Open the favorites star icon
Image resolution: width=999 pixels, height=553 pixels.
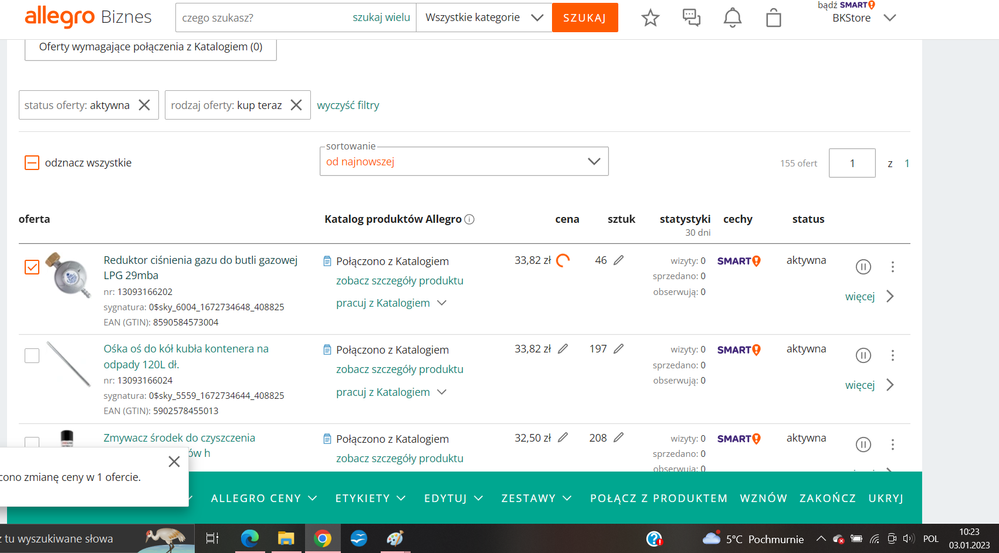pos(650,18)
